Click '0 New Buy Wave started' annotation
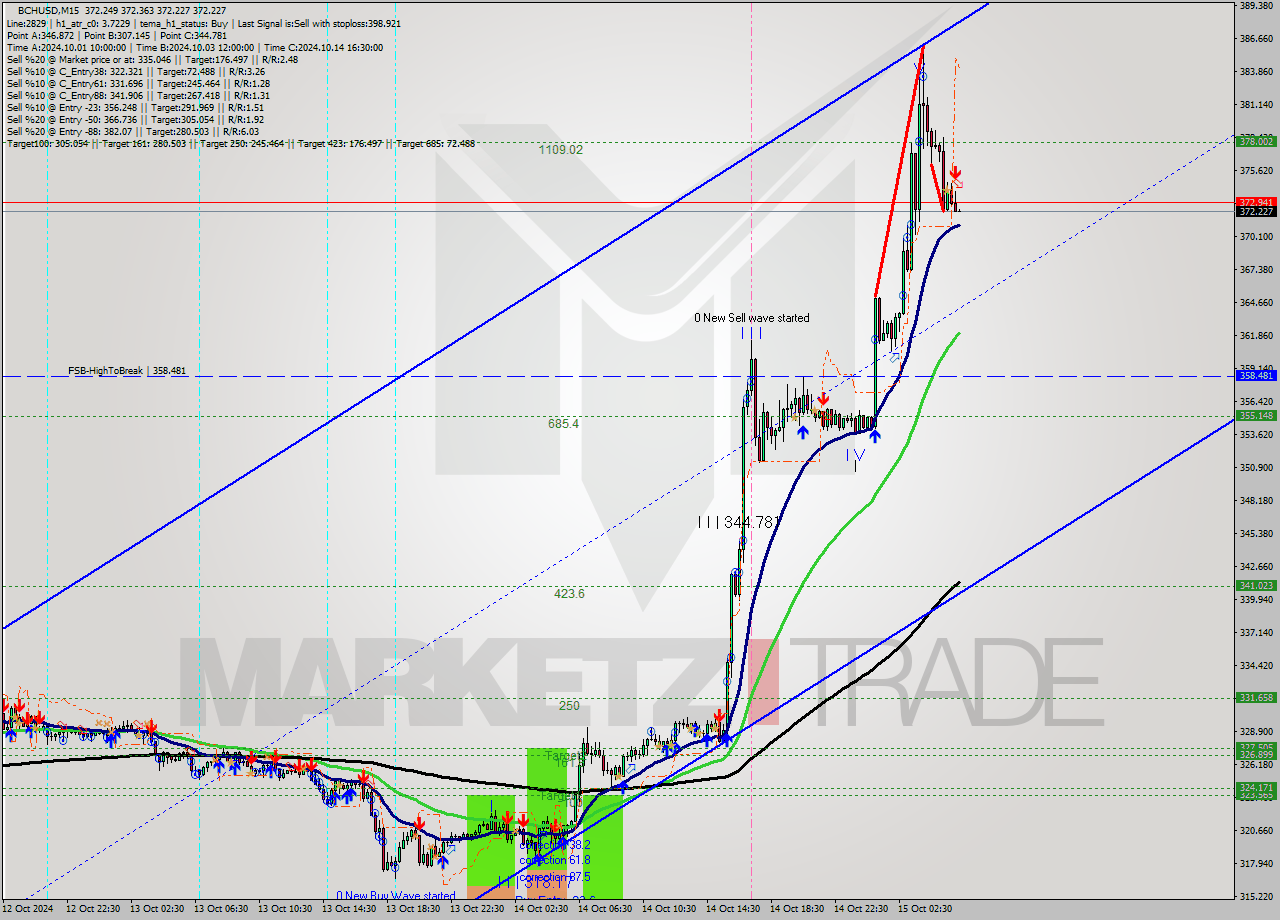Image resolution: width=1280 pixels, height=920 pixels. pos(396,896)
